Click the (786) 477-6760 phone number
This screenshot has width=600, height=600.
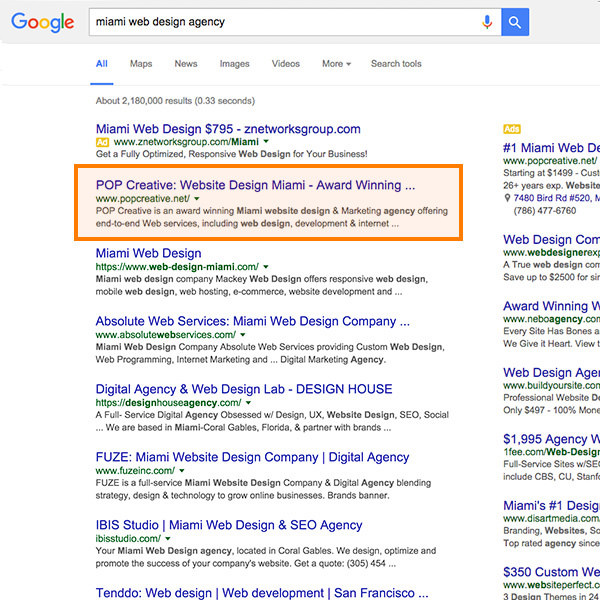(545, 211)
